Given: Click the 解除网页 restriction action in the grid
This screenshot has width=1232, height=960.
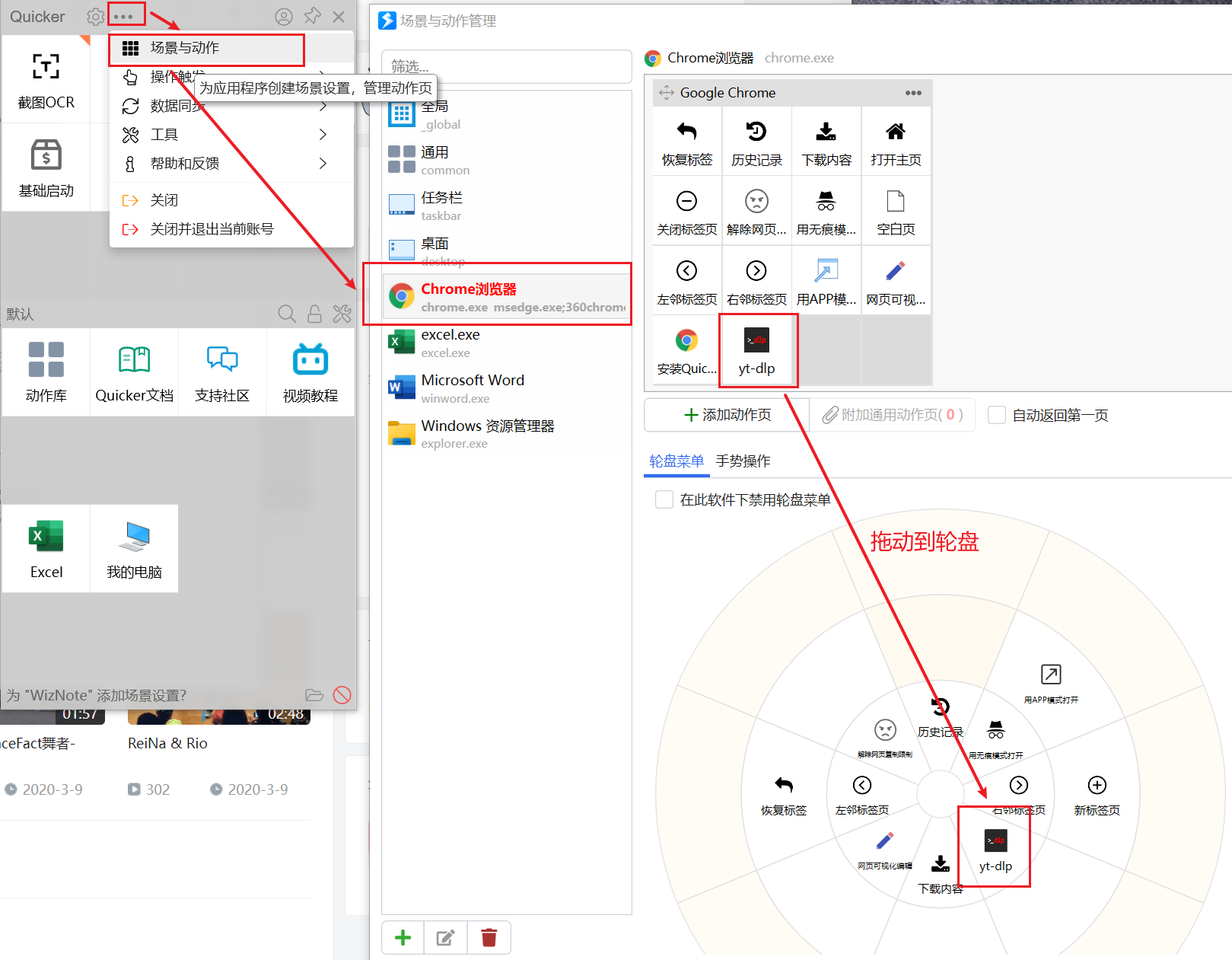Looking at the screenshot, I should point(756,211).
